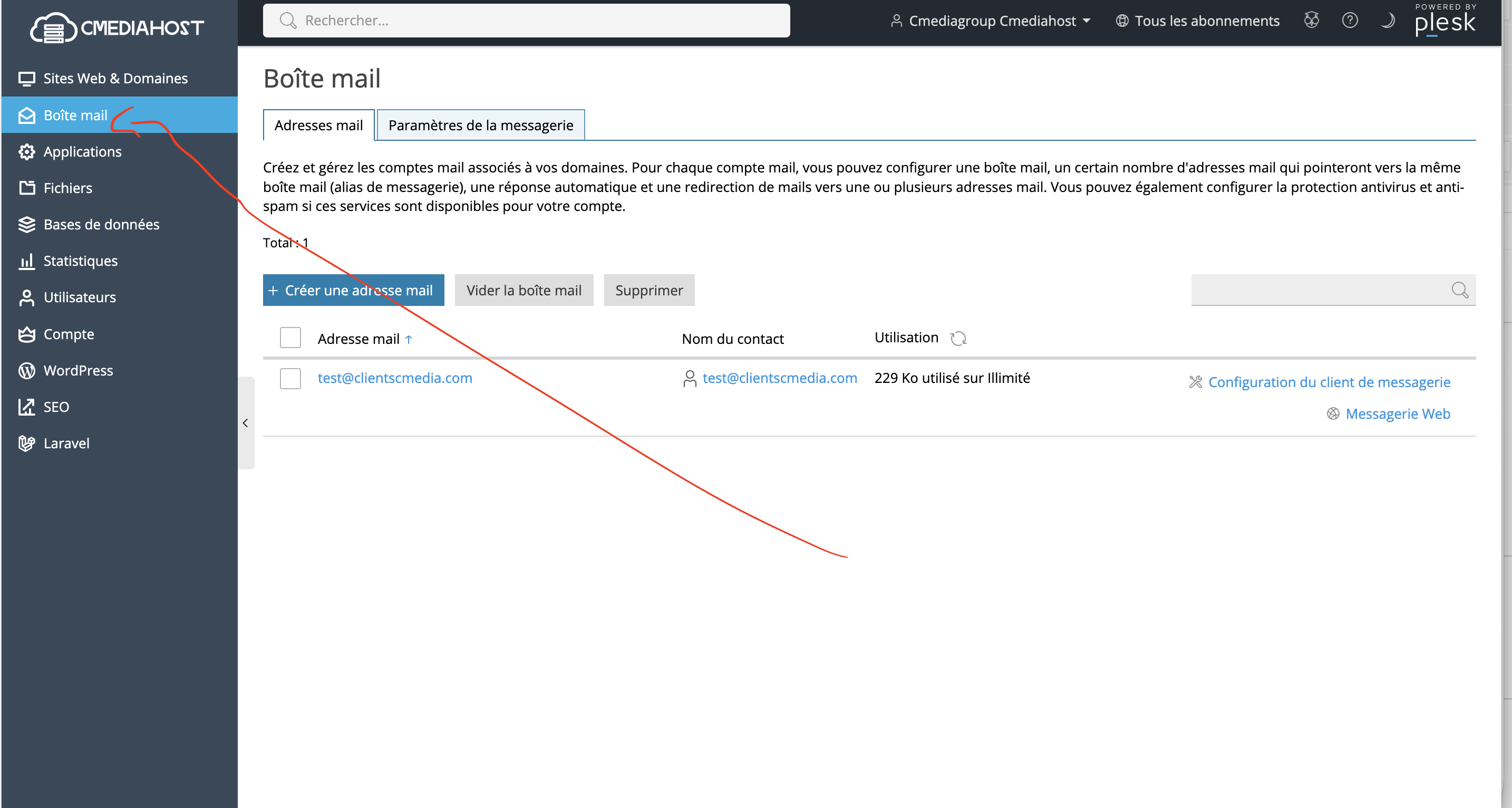
Task: Open Laravel in the sidebar
Action: (66, 444)
